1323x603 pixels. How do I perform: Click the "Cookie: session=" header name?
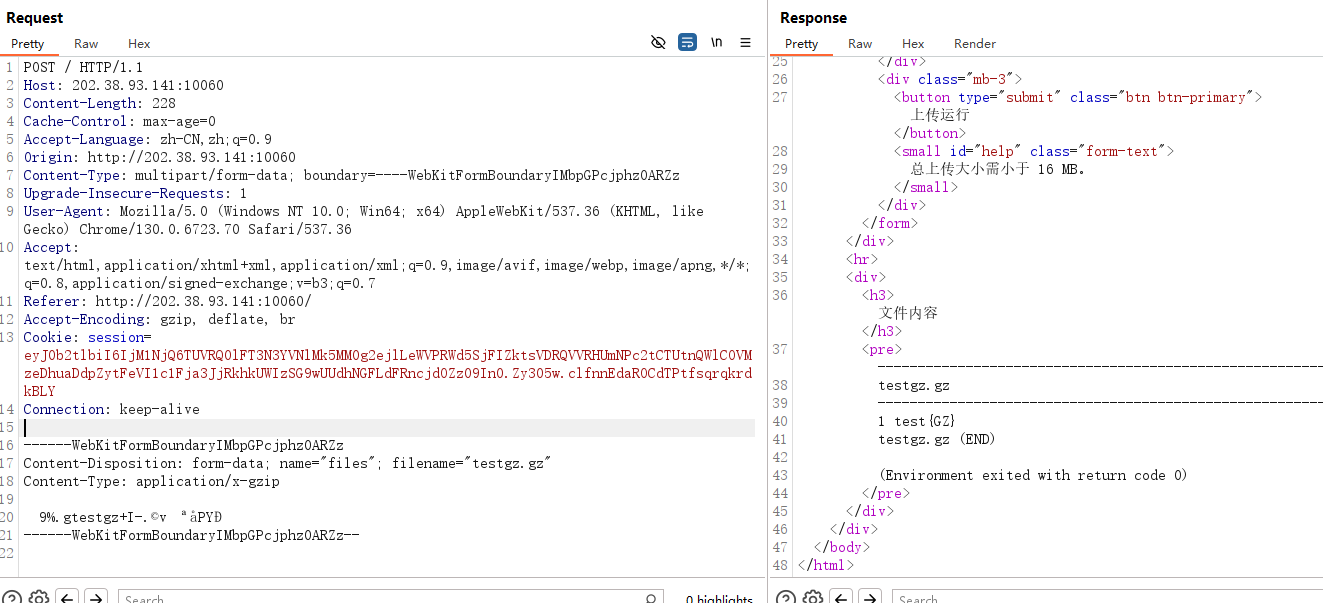pyautogui.click(x=88, y=337)
